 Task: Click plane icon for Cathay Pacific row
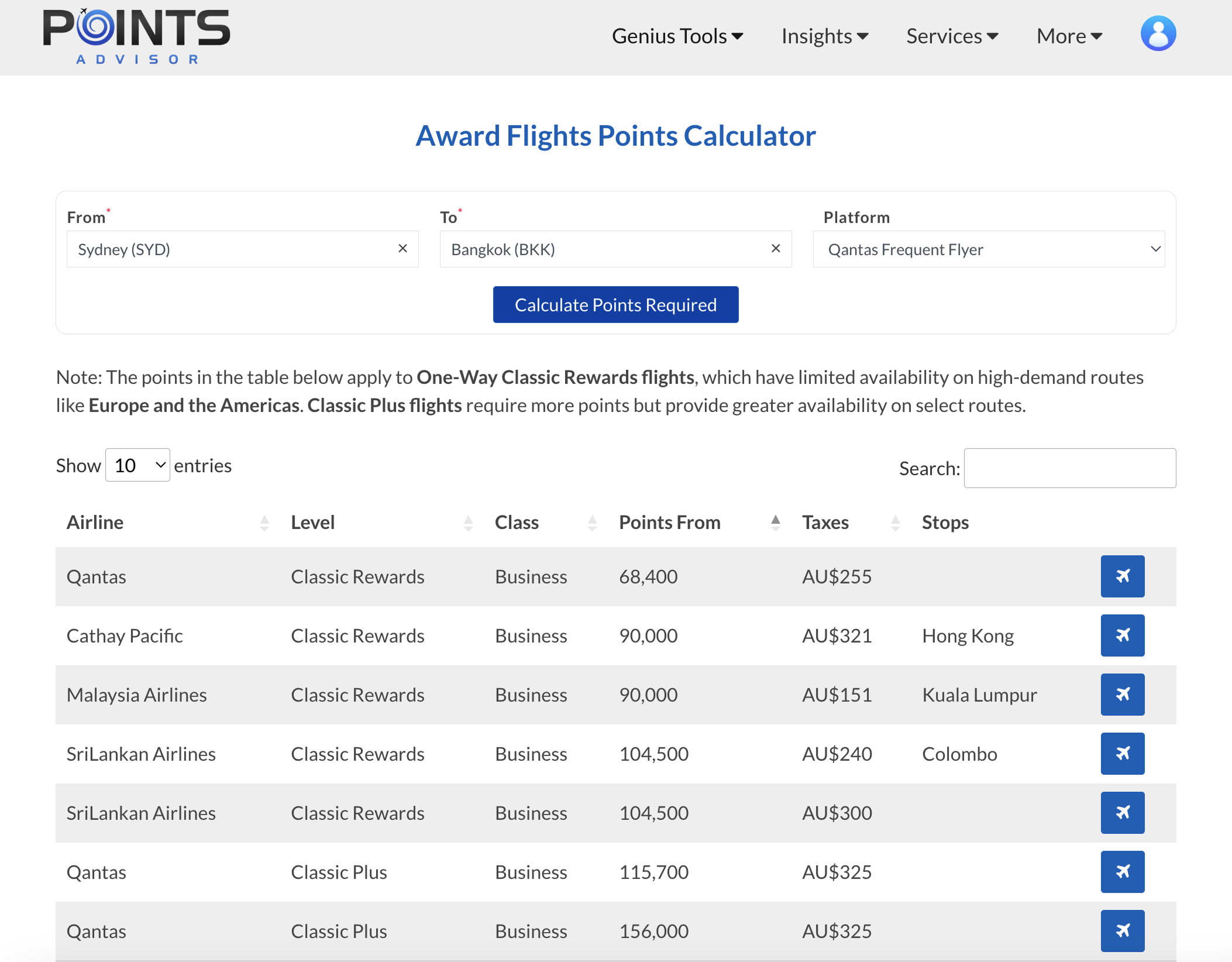click(1122, 635)
